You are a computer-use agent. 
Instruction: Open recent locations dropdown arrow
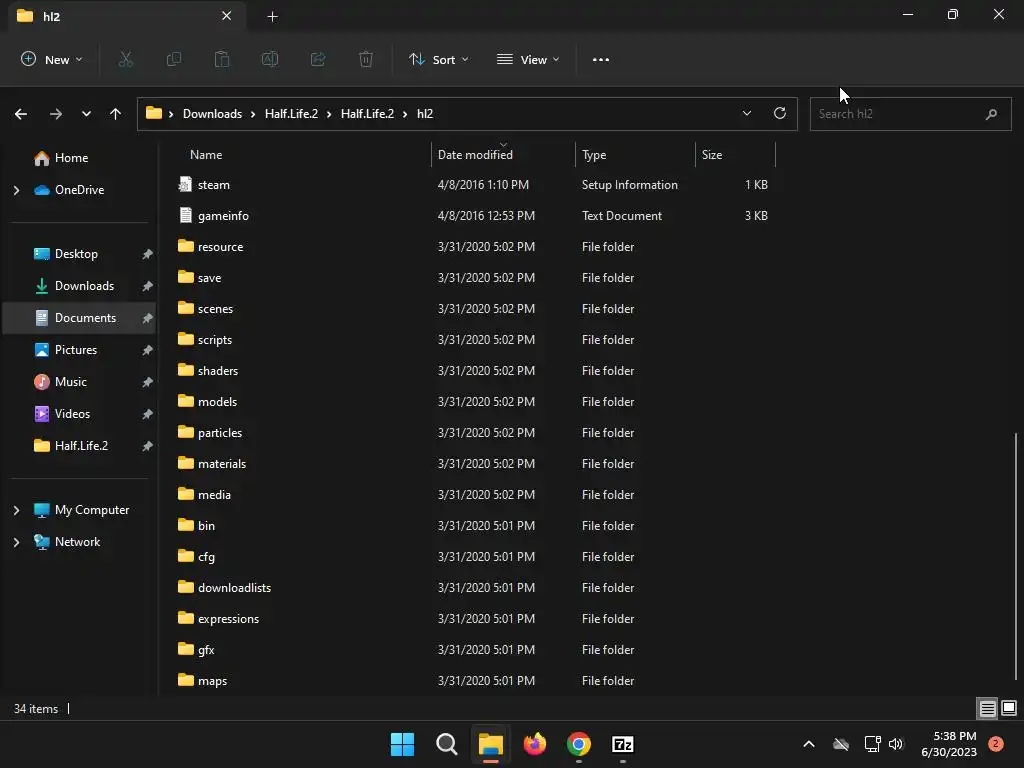[86, 114]
